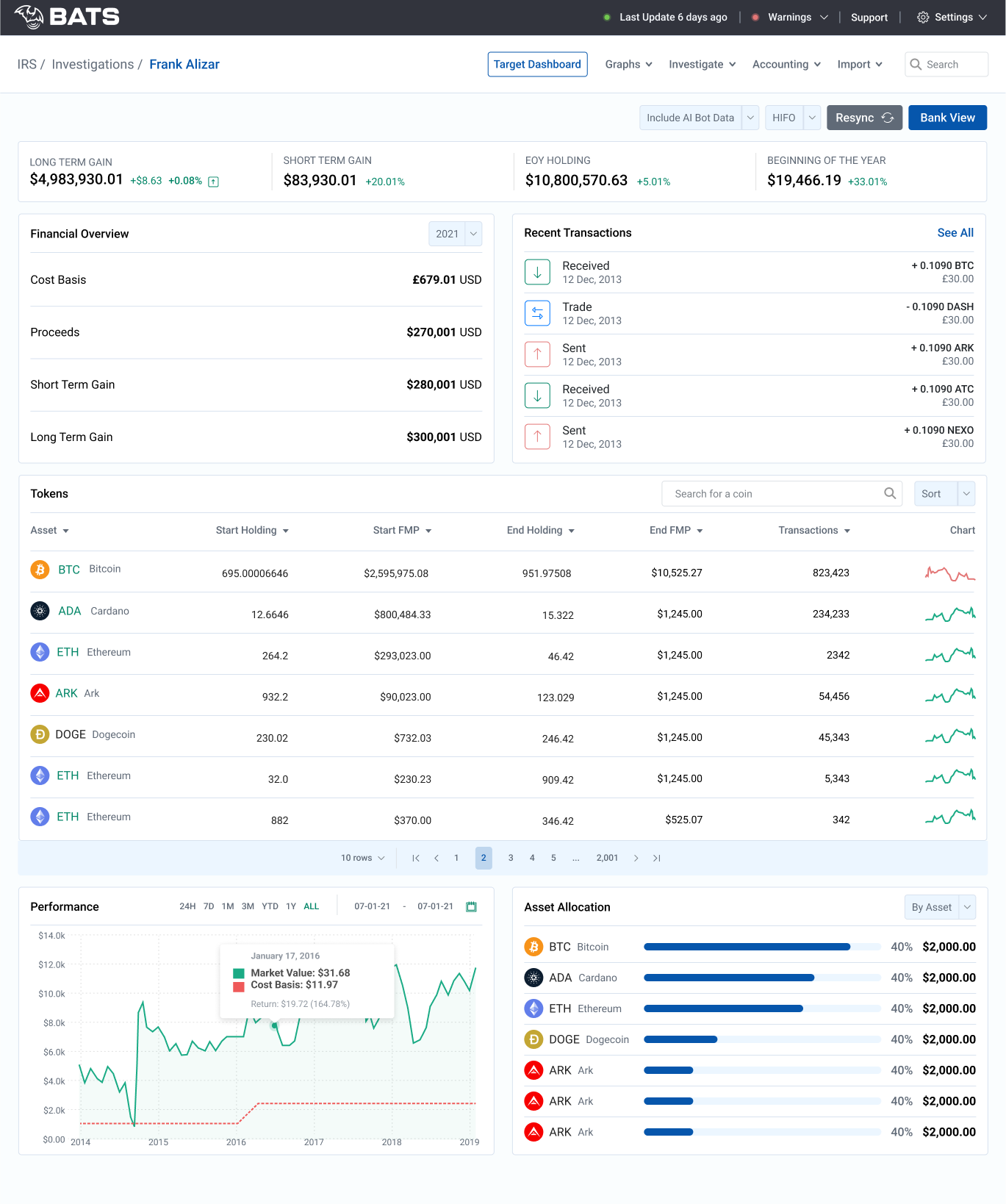
Task: Click Long Term Gain up-arrow indicator icon
Action: click(213, 182)
